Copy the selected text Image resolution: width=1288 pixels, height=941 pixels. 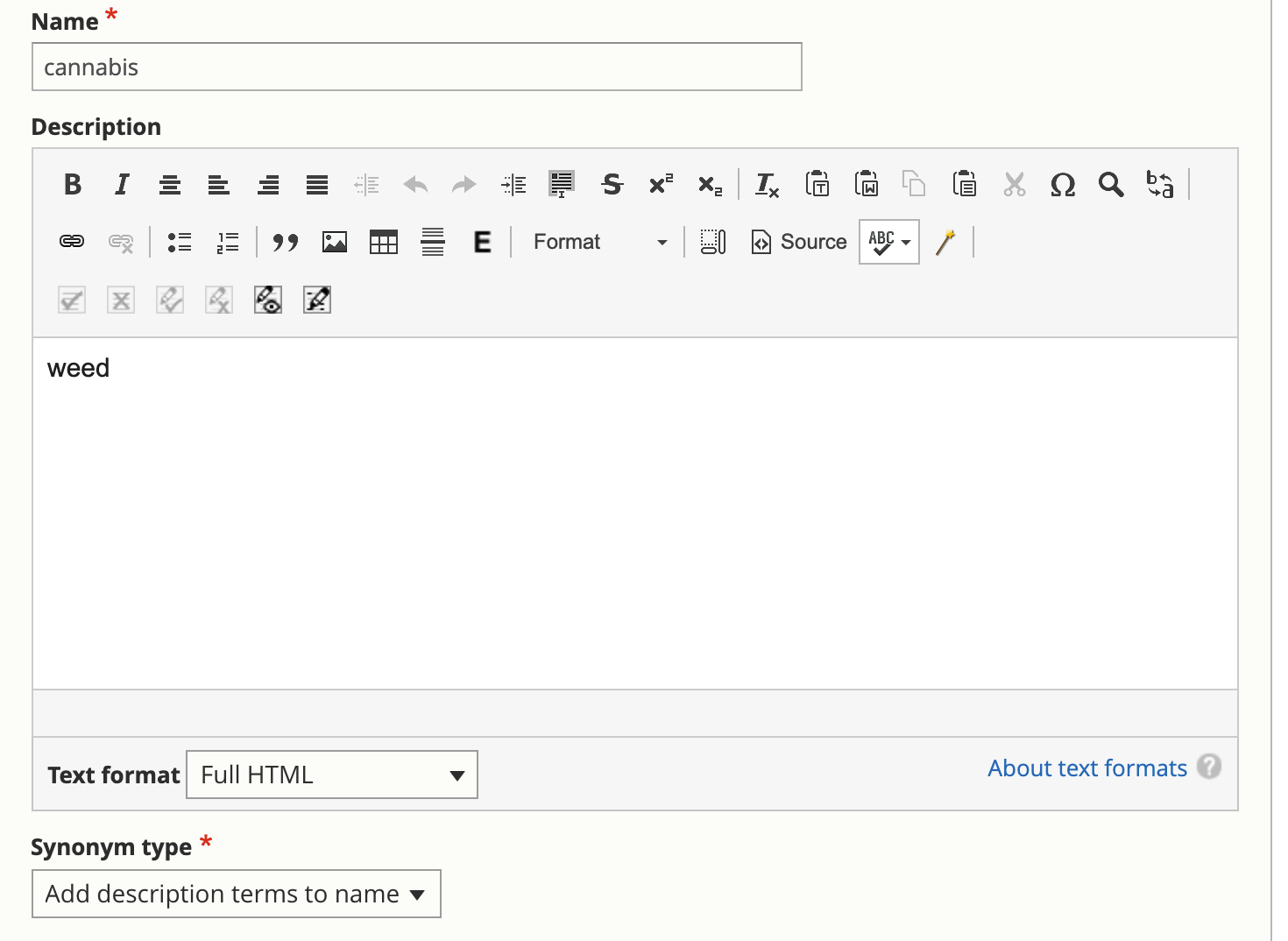(914, 185)
